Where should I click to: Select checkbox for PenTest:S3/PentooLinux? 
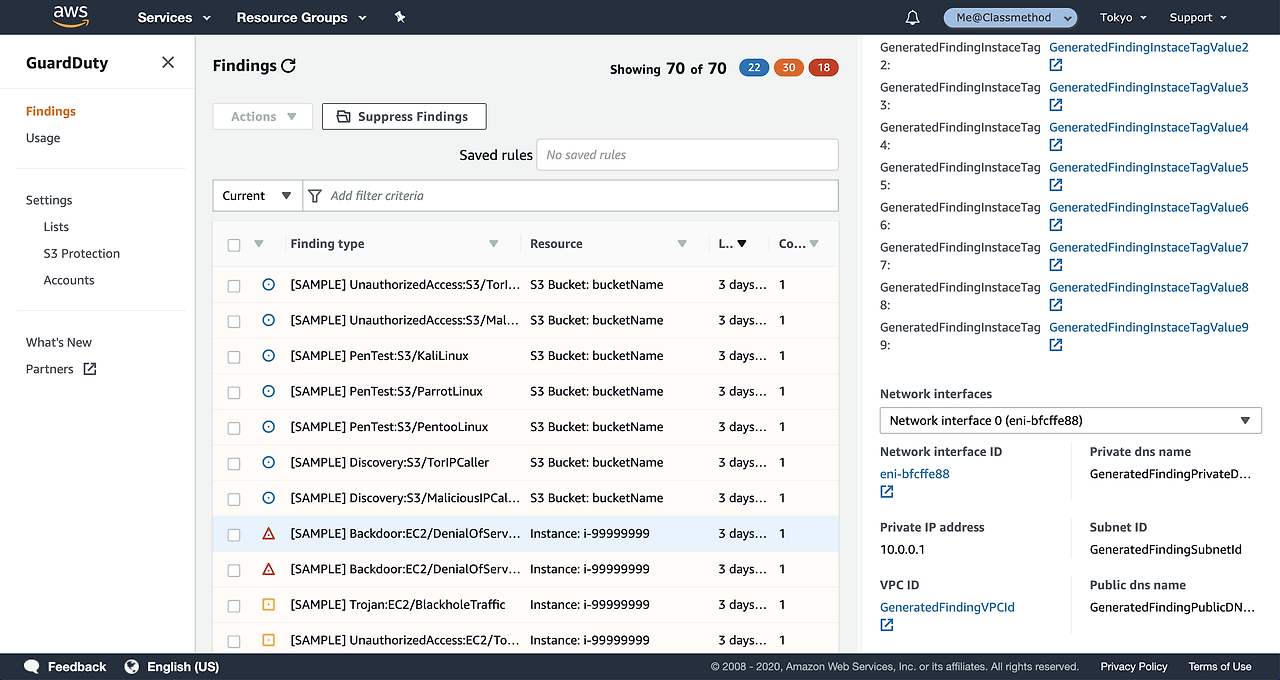tap(234, 428)
